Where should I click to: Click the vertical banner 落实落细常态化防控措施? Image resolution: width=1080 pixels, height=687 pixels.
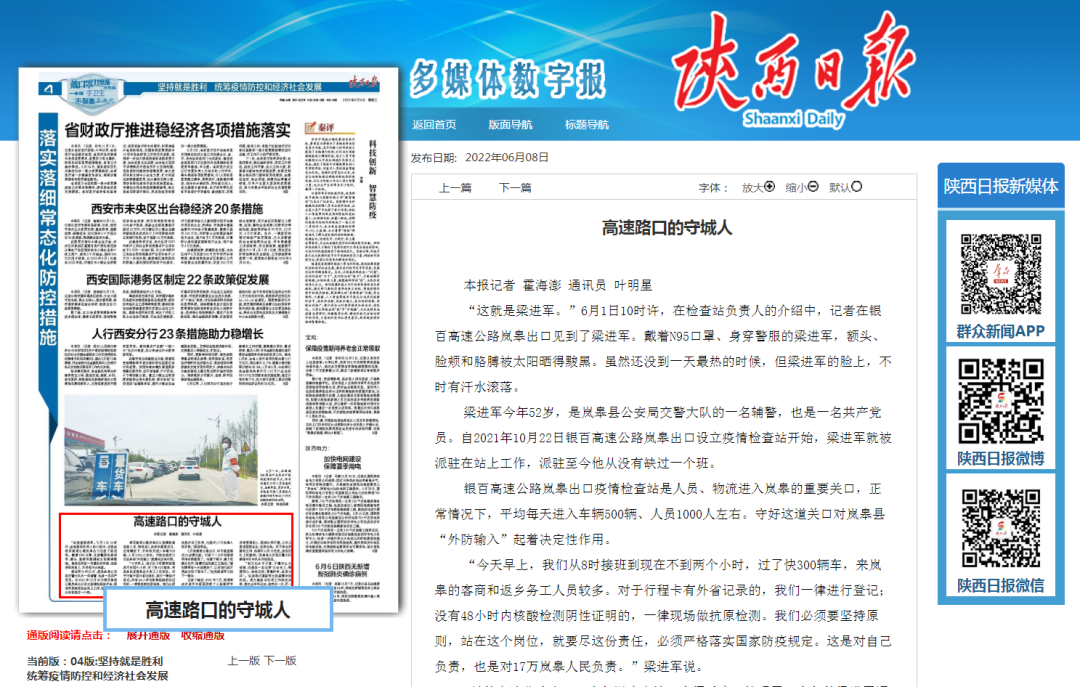(48, 238)
